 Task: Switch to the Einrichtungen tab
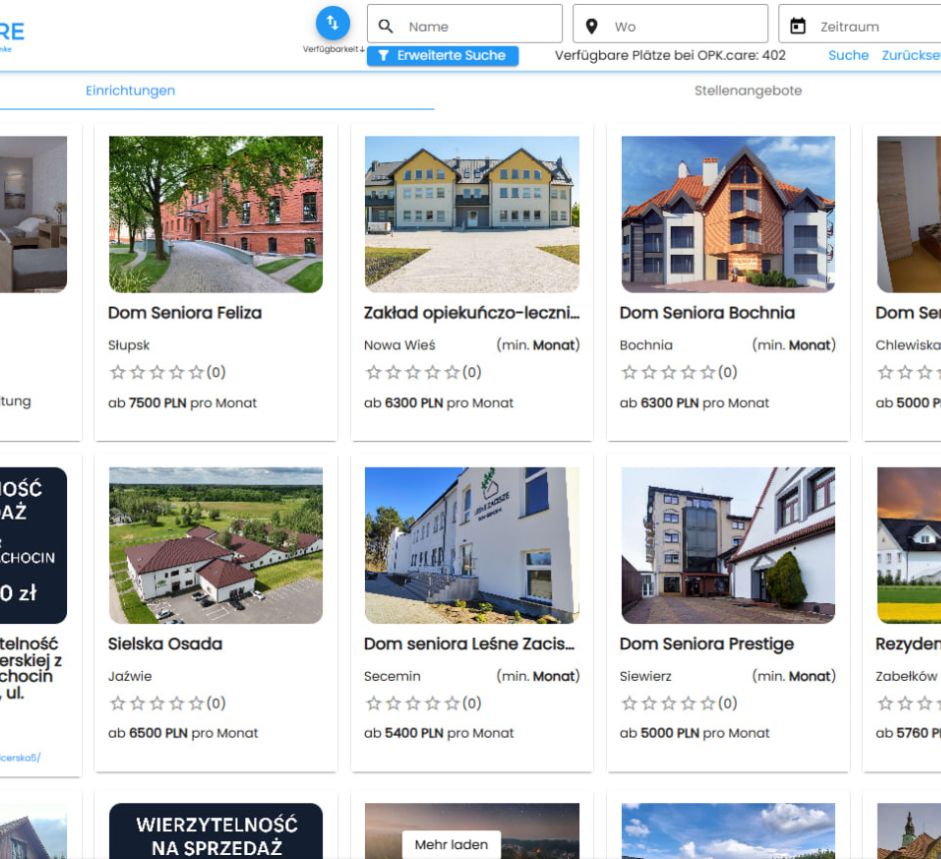pos(130,91)
